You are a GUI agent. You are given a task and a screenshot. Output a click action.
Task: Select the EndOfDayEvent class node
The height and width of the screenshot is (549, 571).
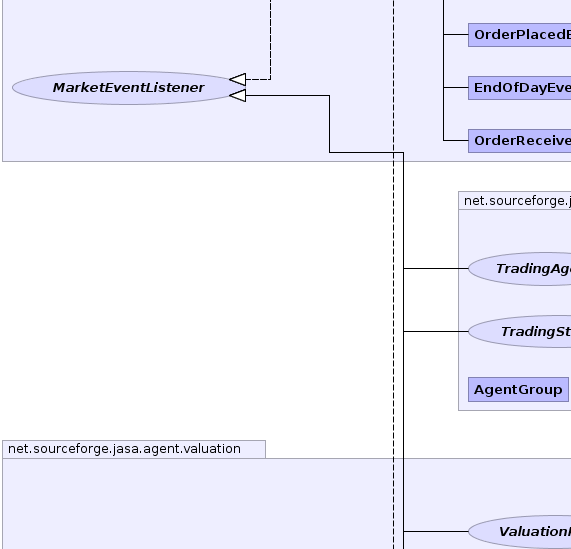pos(519,88)
